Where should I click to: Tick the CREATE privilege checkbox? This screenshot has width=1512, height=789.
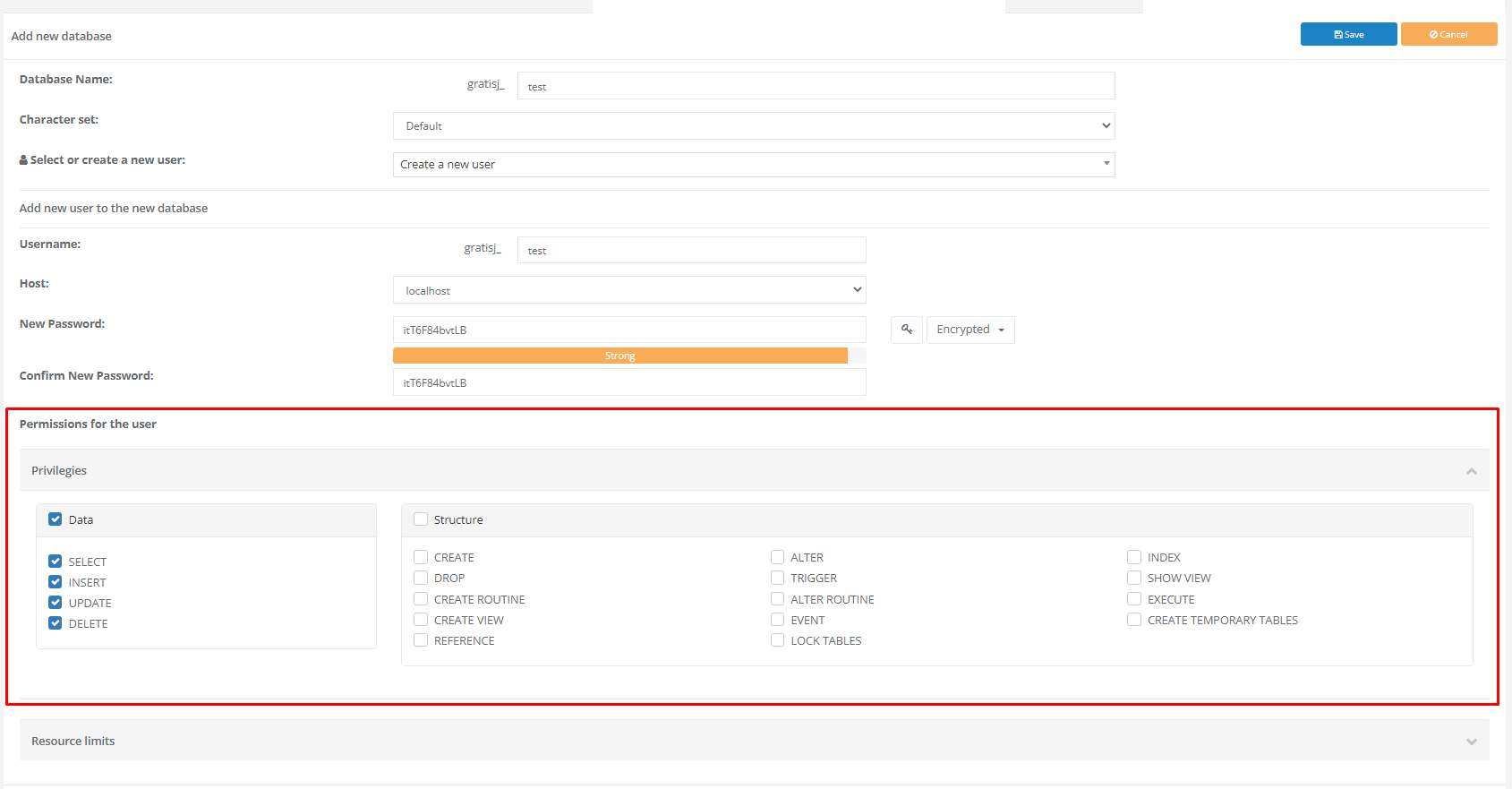(x=421, y=557)
